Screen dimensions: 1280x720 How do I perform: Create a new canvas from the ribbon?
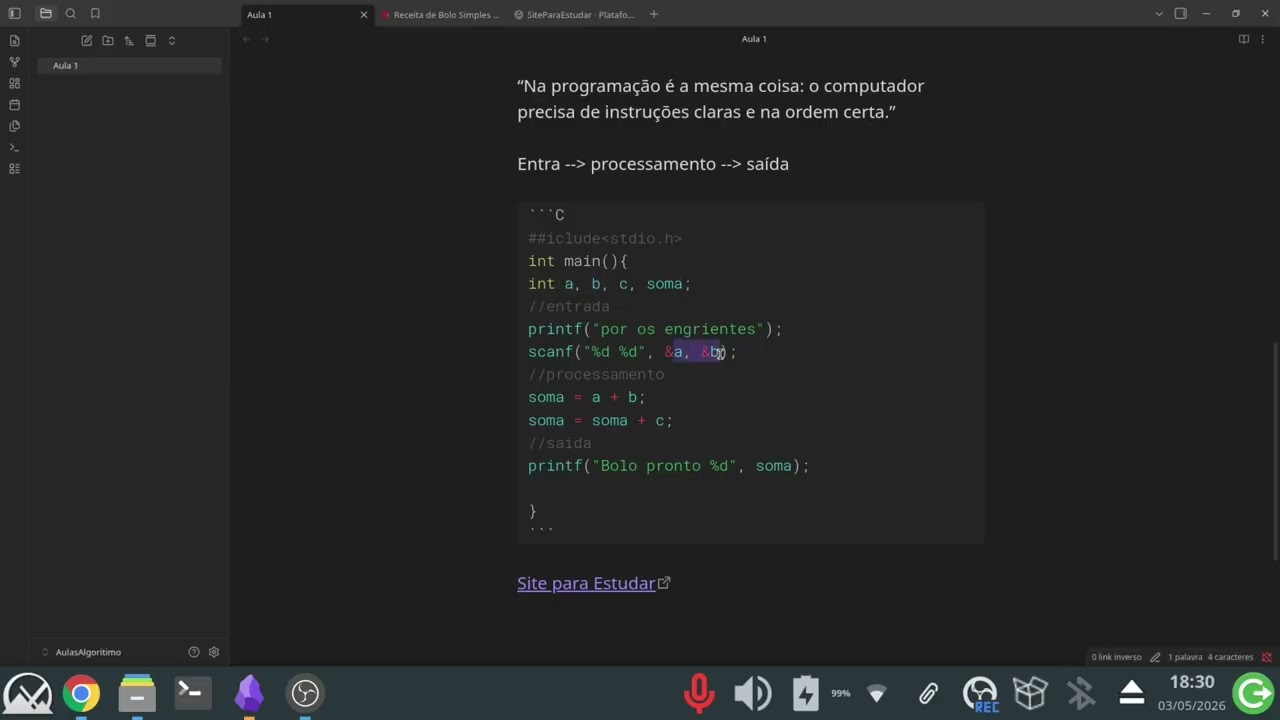pyautogui.click(x=14, y=83)
